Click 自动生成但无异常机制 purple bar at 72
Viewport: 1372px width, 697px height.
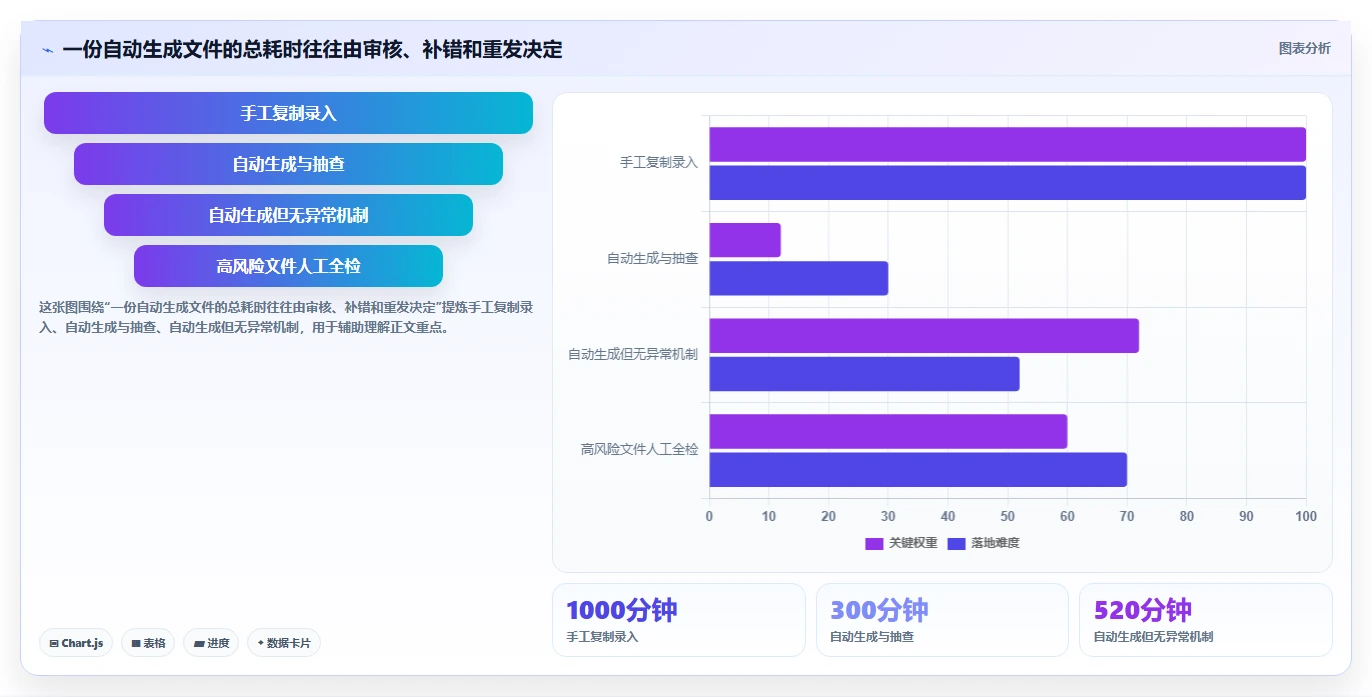[924, 335]
